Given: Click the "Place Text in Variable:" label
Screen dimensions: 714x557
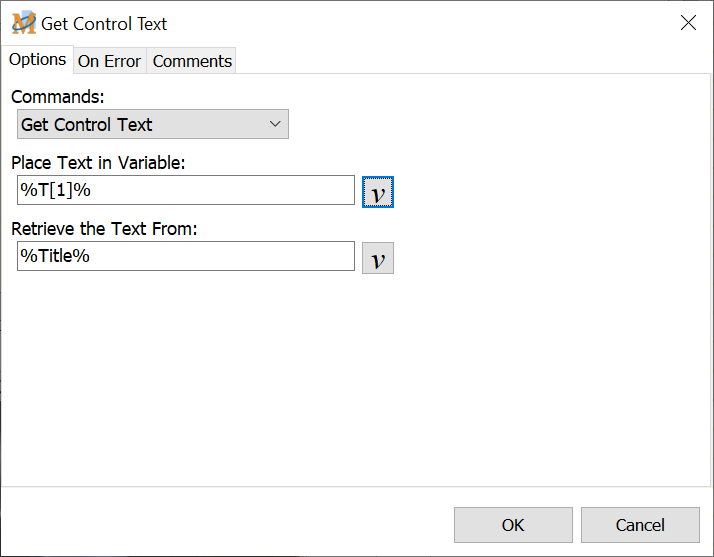Looking at the screenshot, I should pos(98,162).
